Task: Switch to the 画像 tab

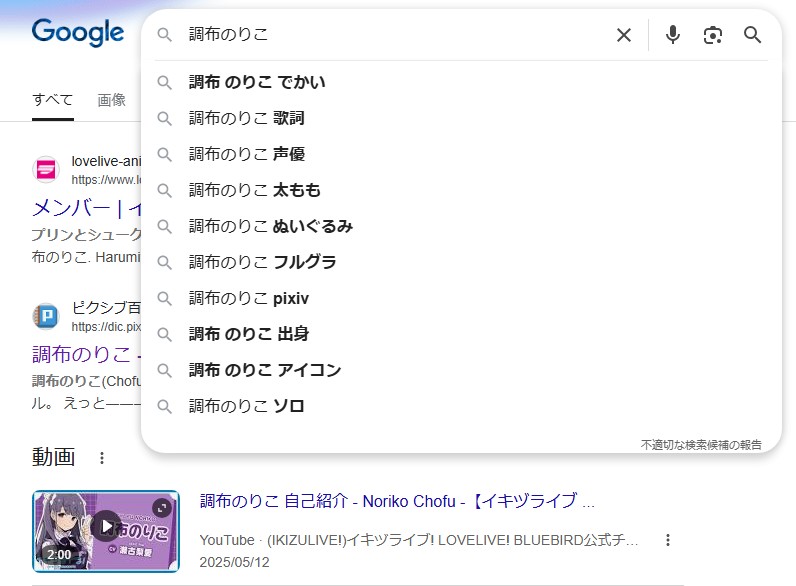Action: pos(112,100)
